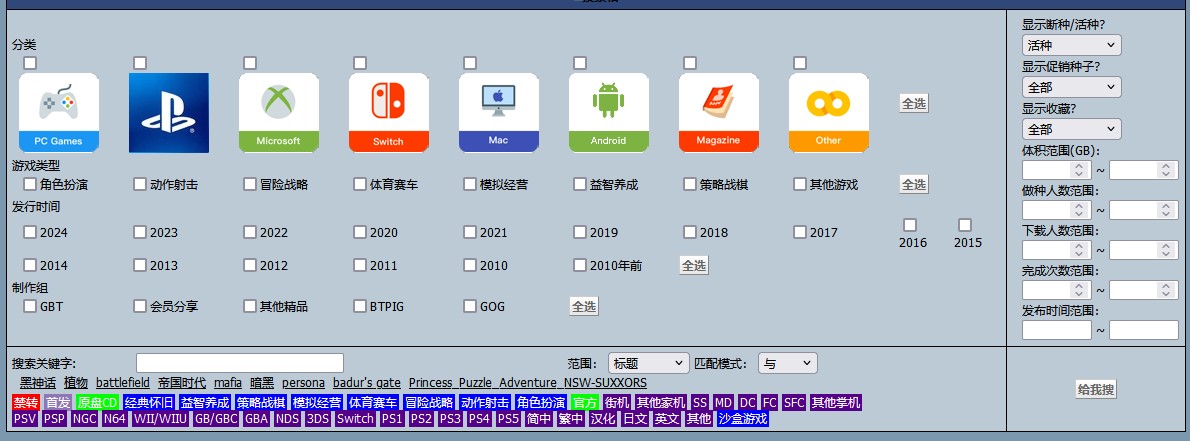The image size is (1190, 441).
Task: Click 全选 in the 分类 row
Action: click(x=914, y=104)
